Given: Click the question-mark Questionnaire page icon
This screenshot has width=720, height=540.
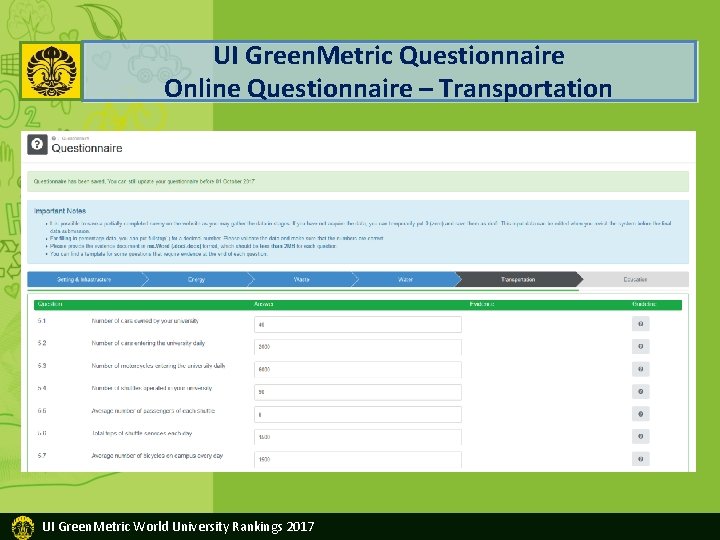Looking at the screenshot, I should [x=37, y=145].
